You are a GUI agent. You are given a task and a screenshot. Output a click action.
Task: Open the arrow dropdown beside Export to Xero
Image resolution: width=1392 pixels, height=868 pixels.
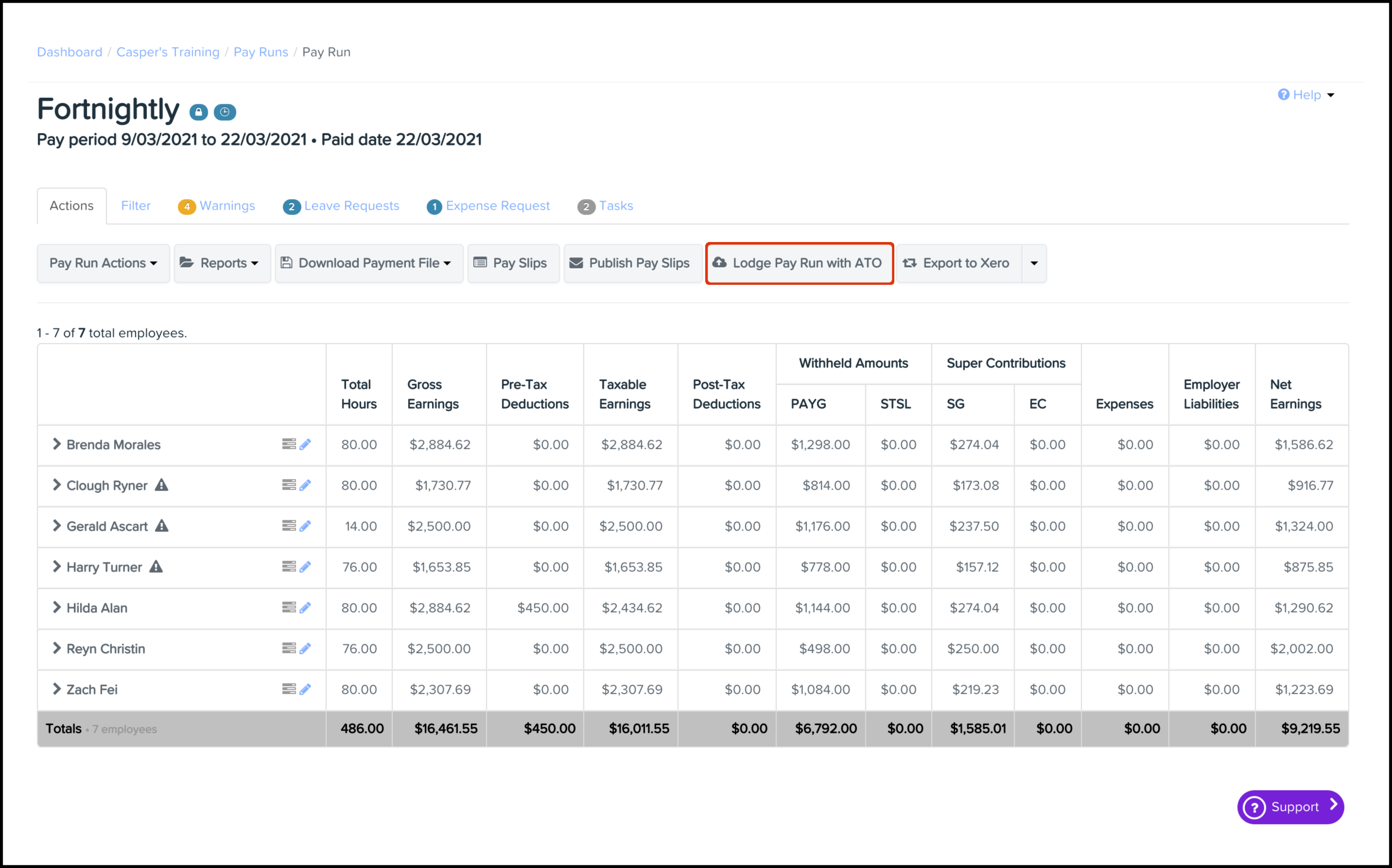[1034, 263]
